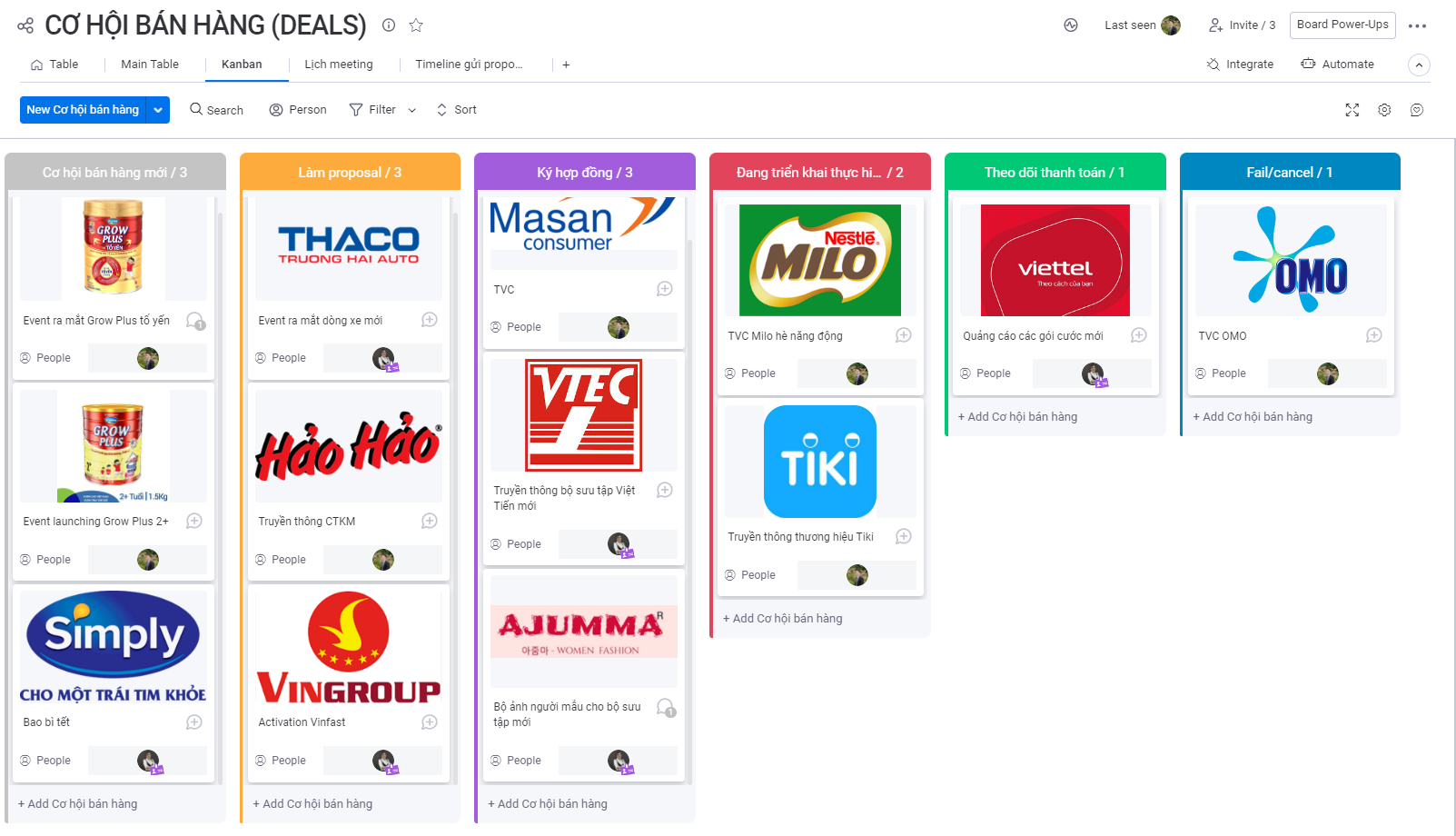1456x836 pixels.
Task: Add item under Fail/cancel column
Action: [1253, 417]
